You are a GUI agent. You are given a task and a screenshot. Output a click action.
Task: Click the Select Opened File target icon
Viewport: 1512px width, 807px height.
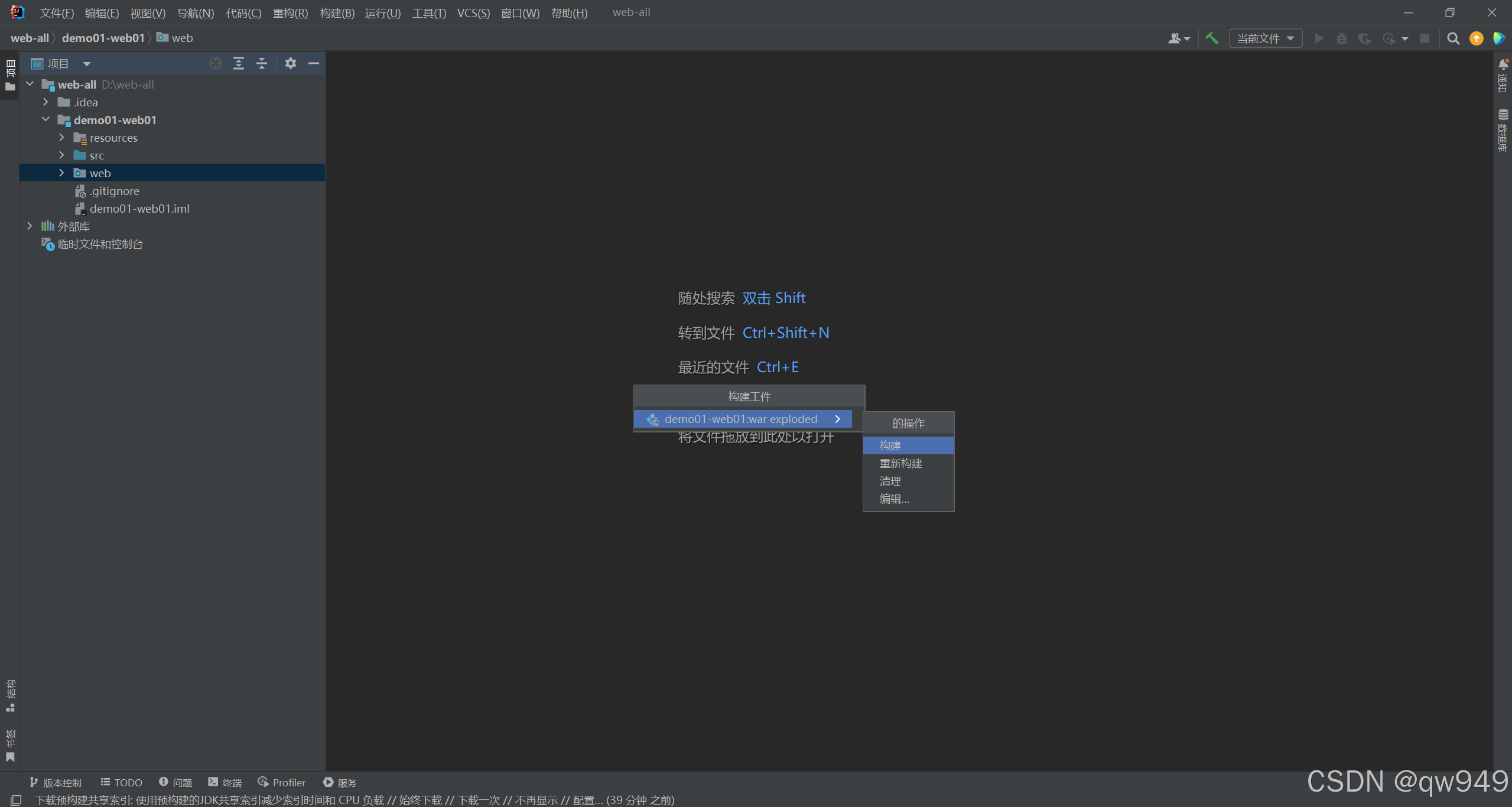click(216, 63)
